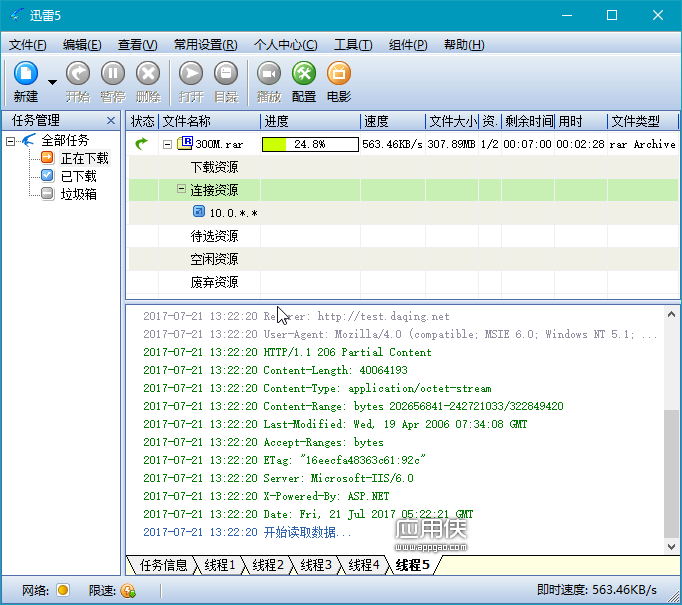Image resolution: width=682 pixels, height=605 pixels.
Task: Click the 电影 movie toolbar icon
Action: (x=339, y=73)
